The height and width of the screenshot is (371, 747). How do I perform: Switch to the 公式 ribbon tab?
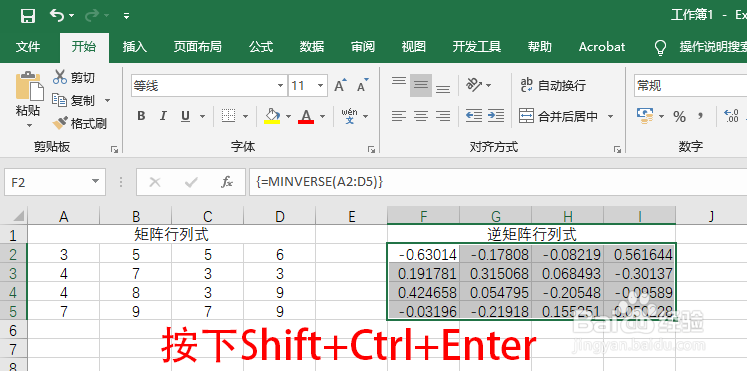pyautogui.click(x=261, y=46)
